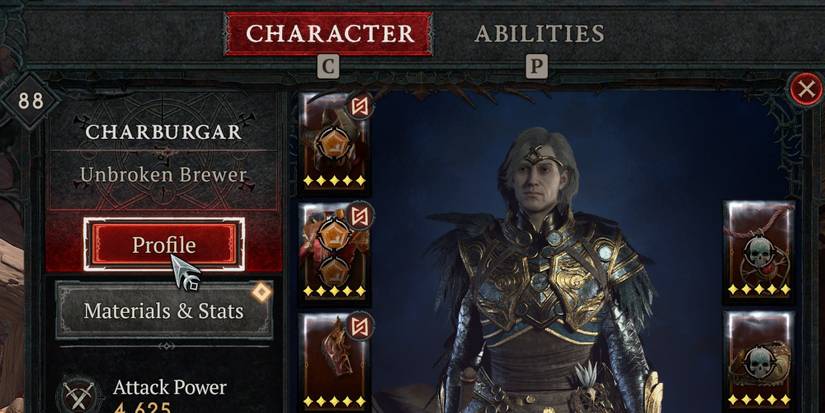This screenshot has width=825, height=413.
Task: Click the C hotkey badge under Character
Action: tap(328, 67)
